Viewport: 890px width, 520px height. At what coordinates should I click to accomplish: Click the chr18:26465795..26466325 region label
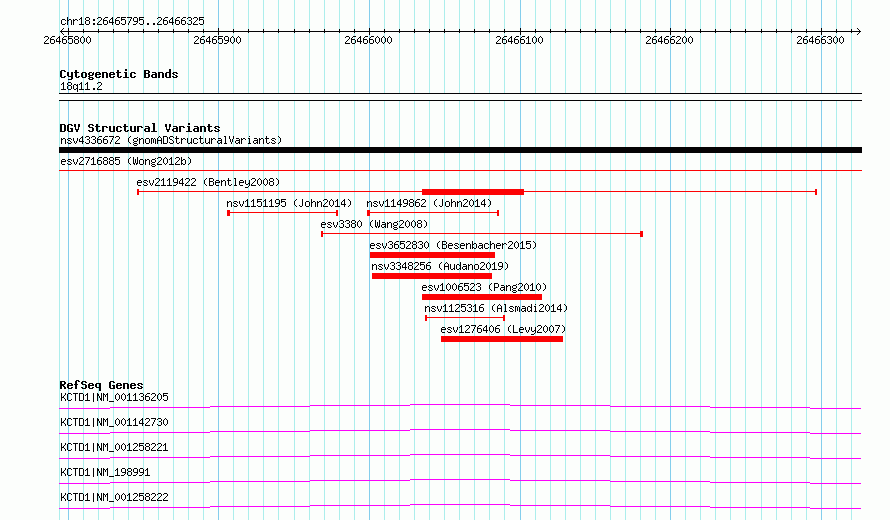[132, 22]
